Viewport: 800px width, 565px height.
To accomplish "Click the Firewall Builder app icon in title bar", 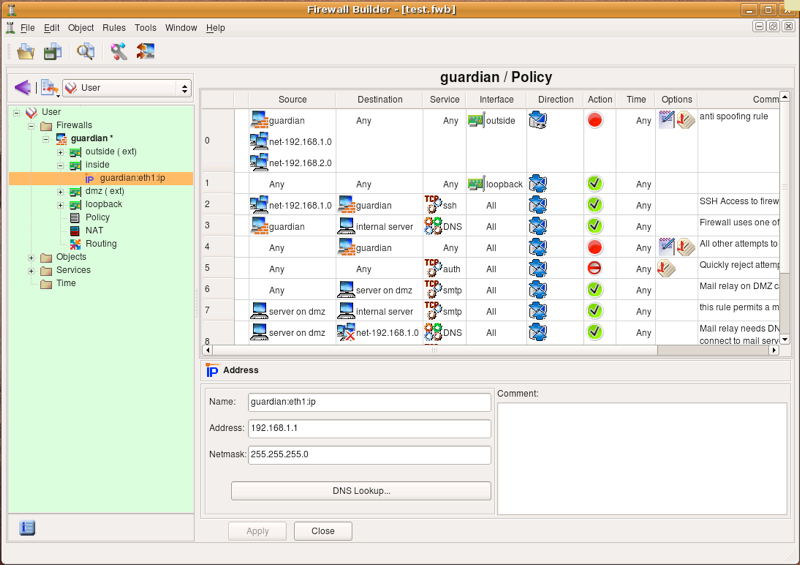I will tap(12, 9).
